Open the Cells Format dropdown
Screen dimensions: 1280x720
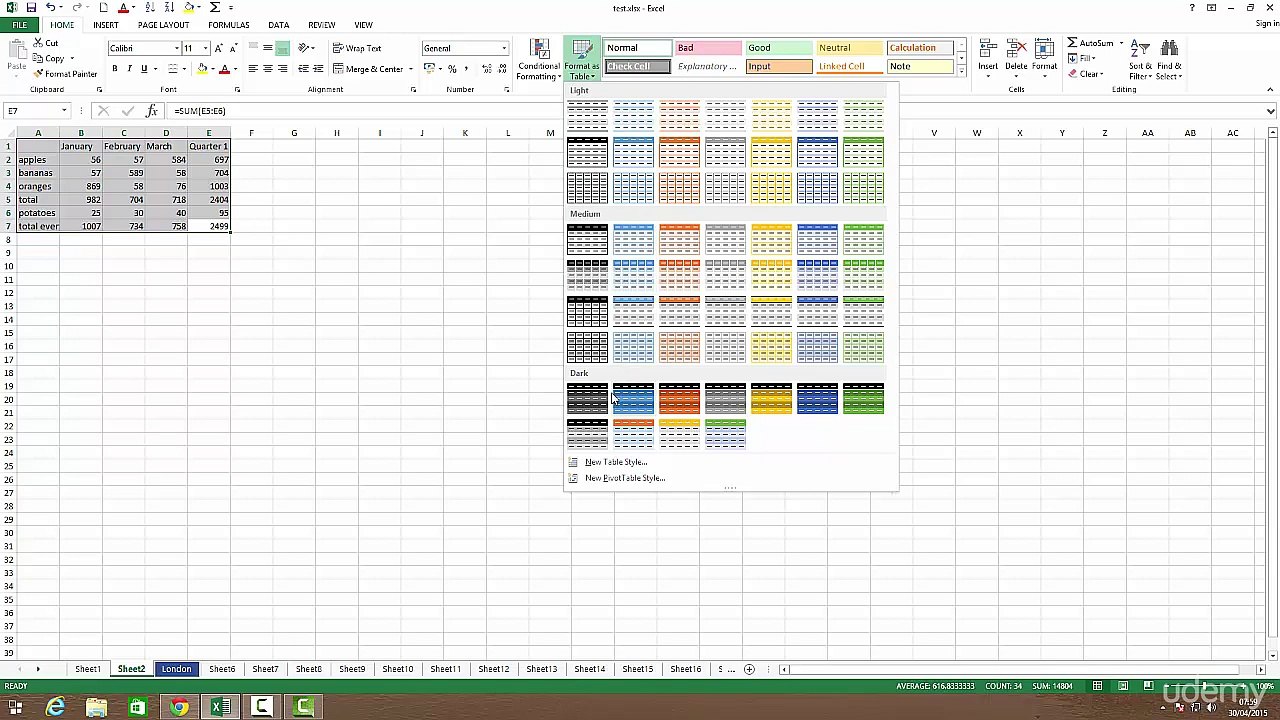pyautogui.click(x=1044, y=60)
